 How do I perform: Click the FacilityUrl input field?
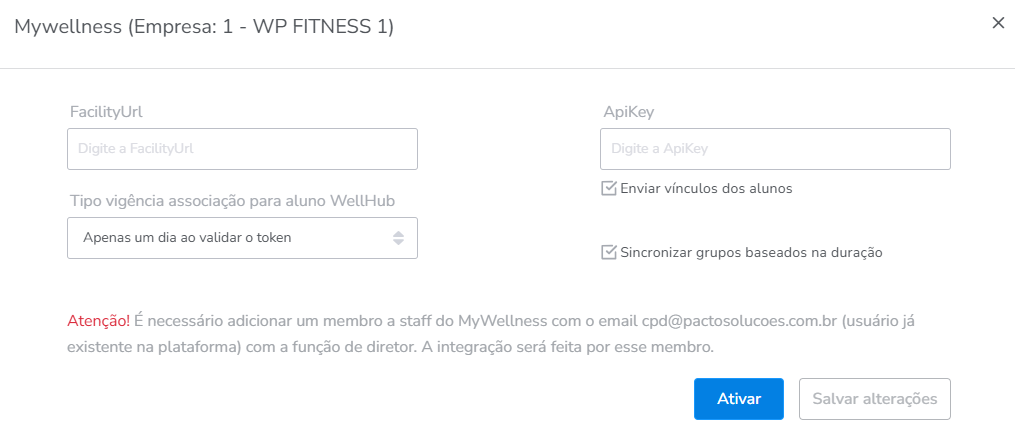[x=242, y=149]
